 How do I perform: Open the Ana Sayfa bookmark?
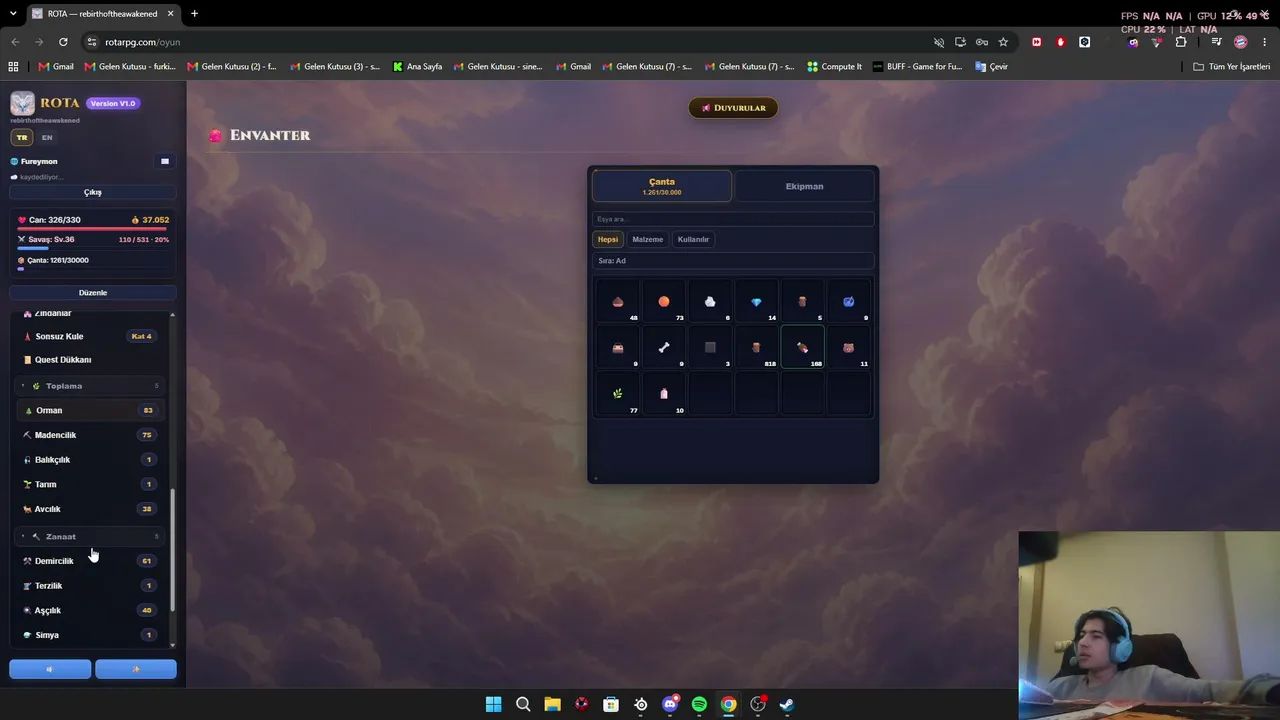pyautogui.click(x=417, y=67)
